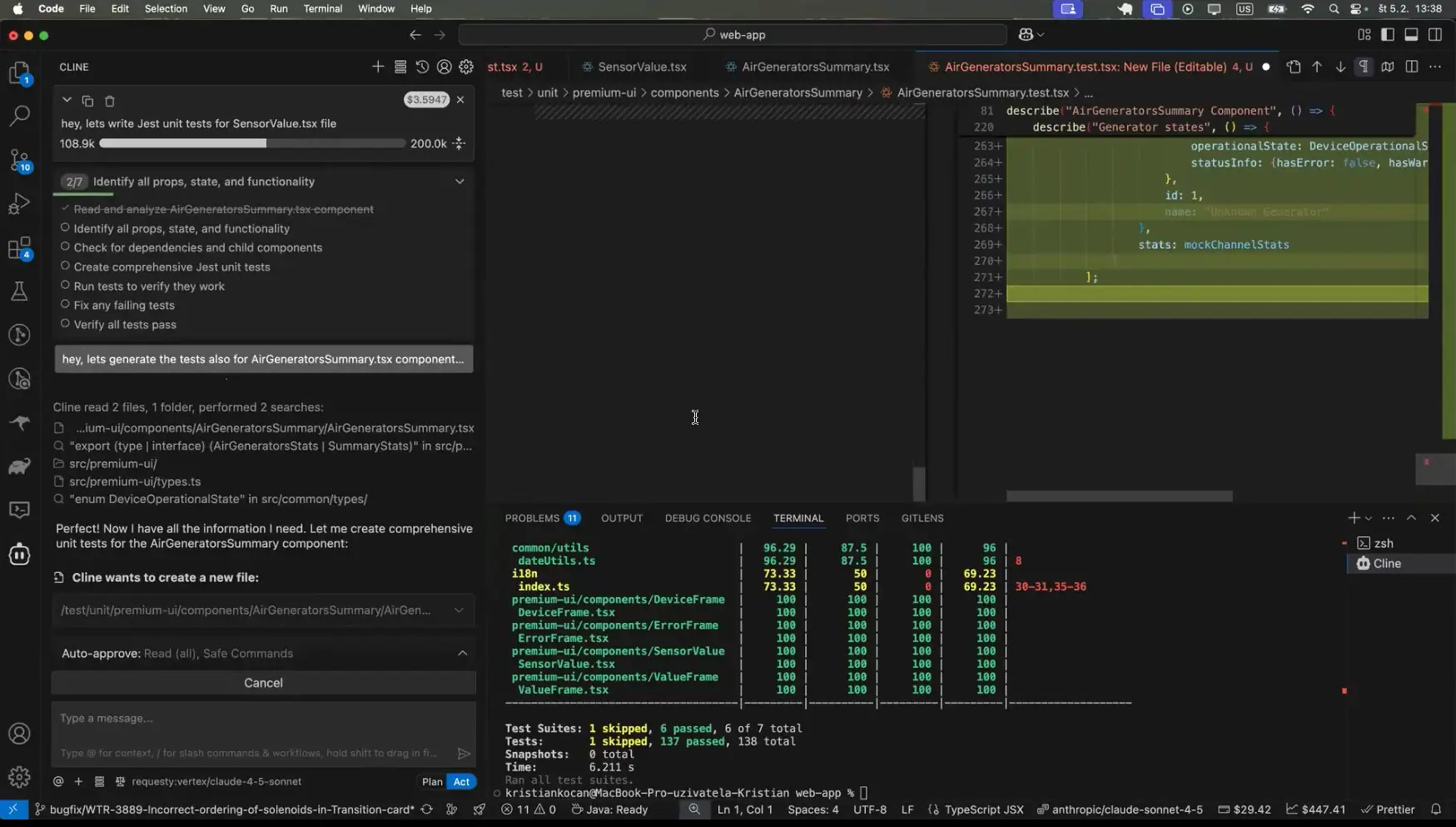
Task: Open the GITLENS panel tab
Action: coord(922,518)
